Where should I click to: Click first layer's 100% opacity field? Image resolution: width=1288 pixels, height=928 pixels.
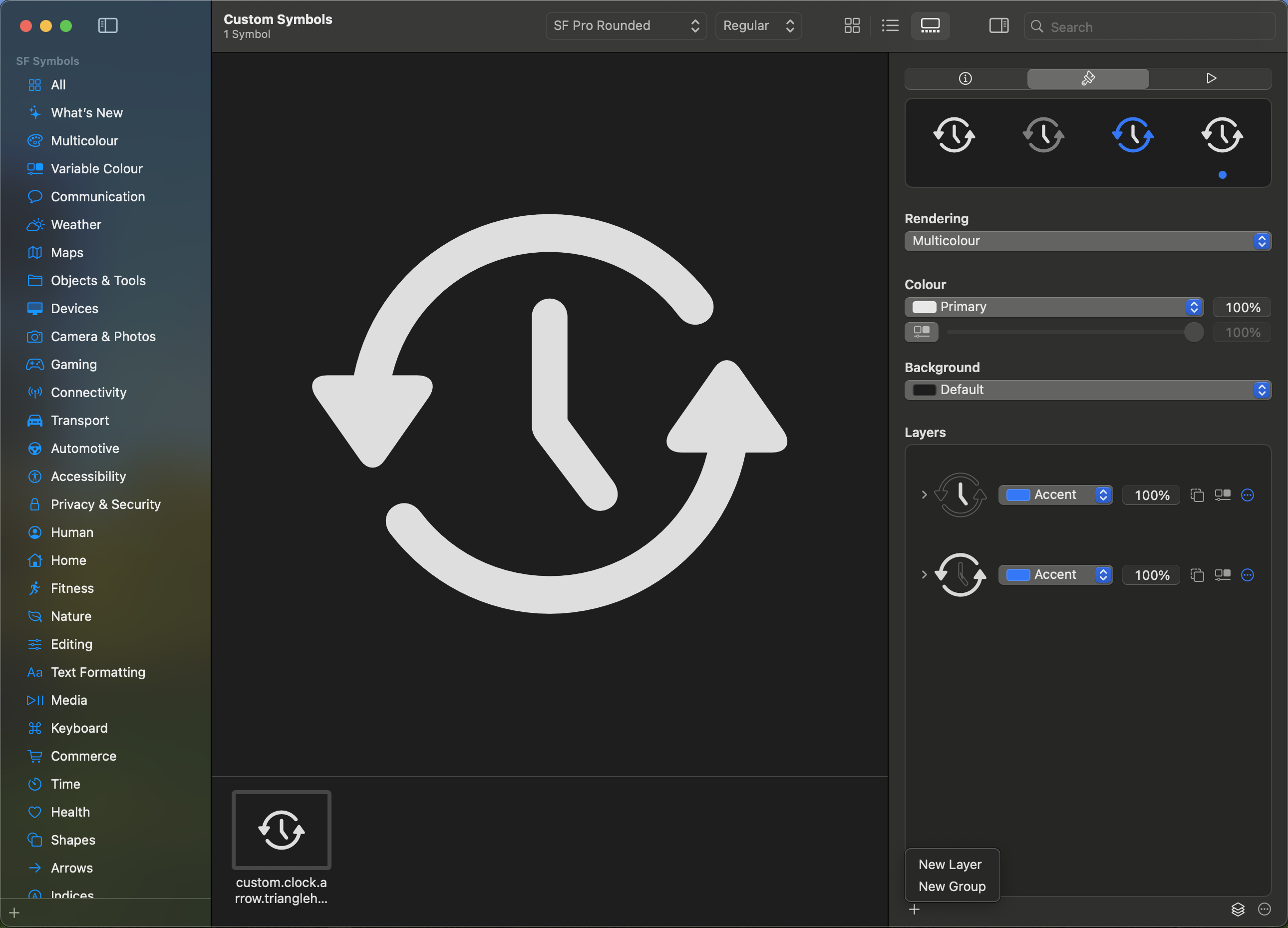1151,495
